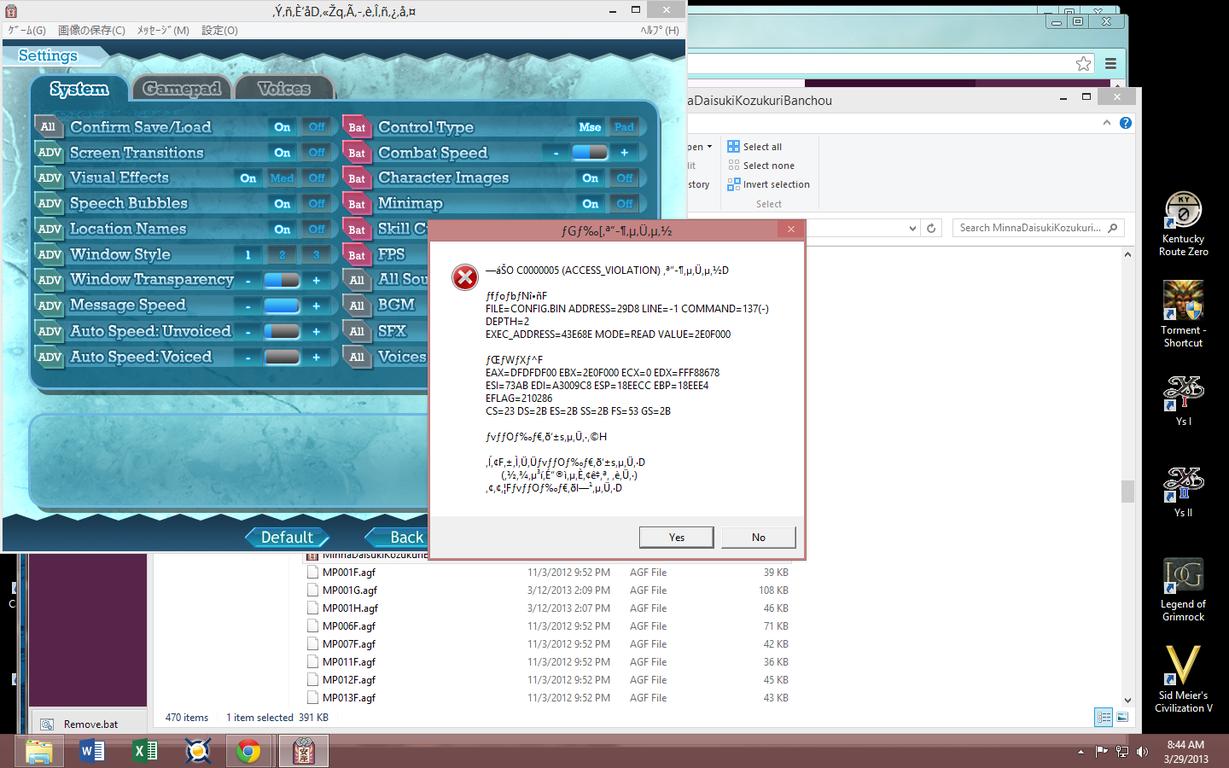This screenshot has width=1229, height=768.
Task: Open Word from the taskbar
Action: tap(91, 751)
